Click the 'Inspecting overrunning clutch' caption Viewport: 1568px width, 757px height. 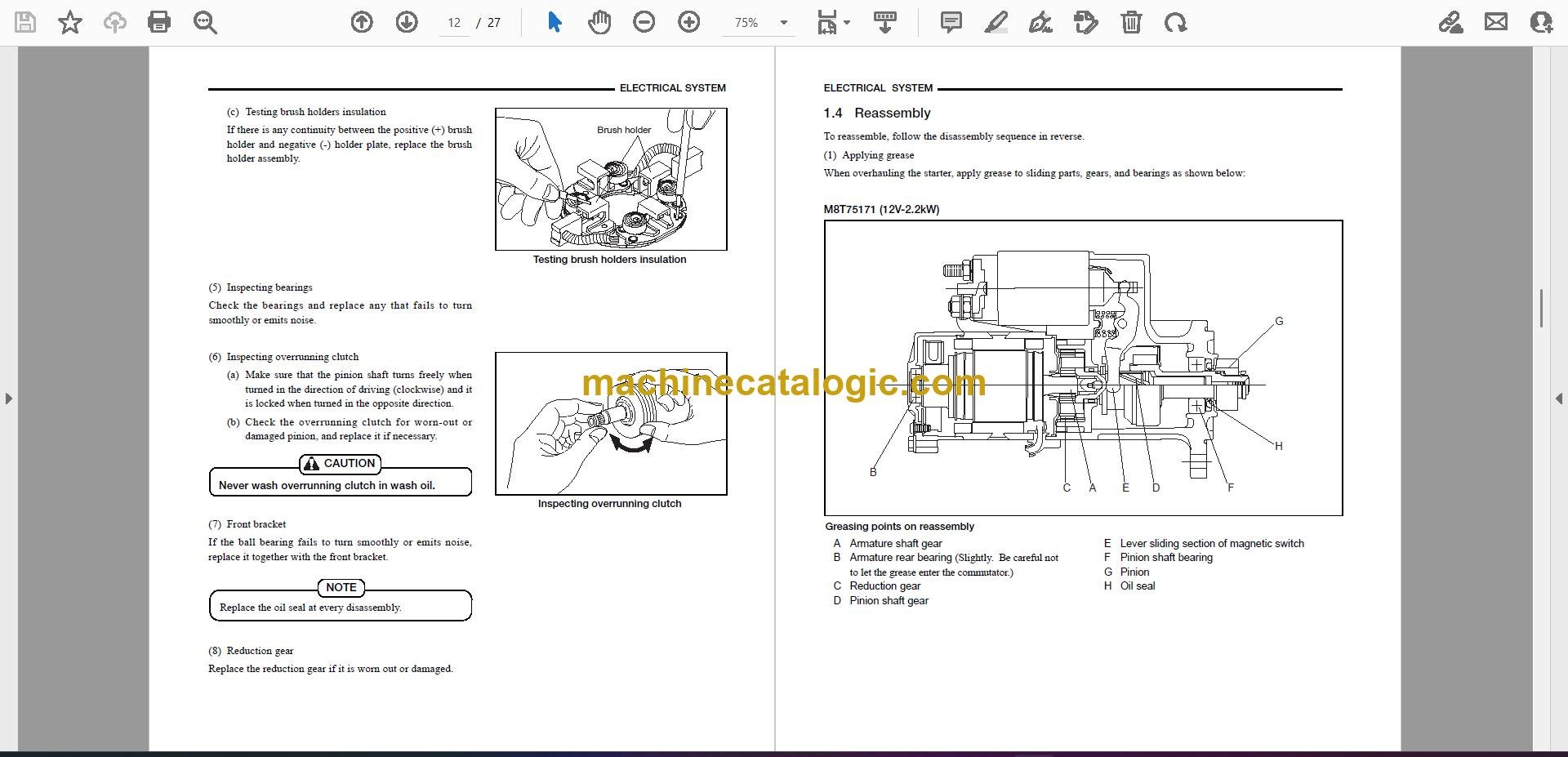click(x=609, y=504)
